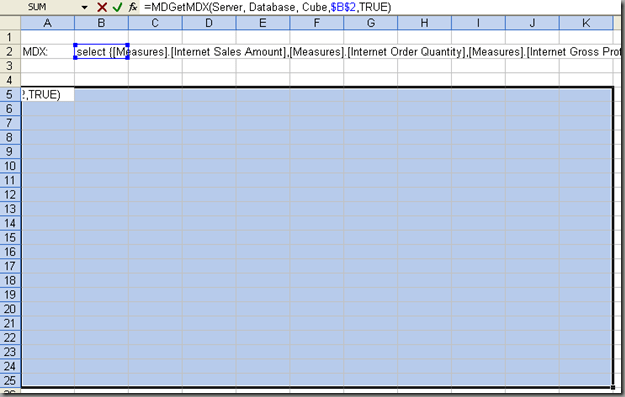The width and height of the screenshot is (625, 397).
Task: Select column K header
Action: tap(586, 23)
